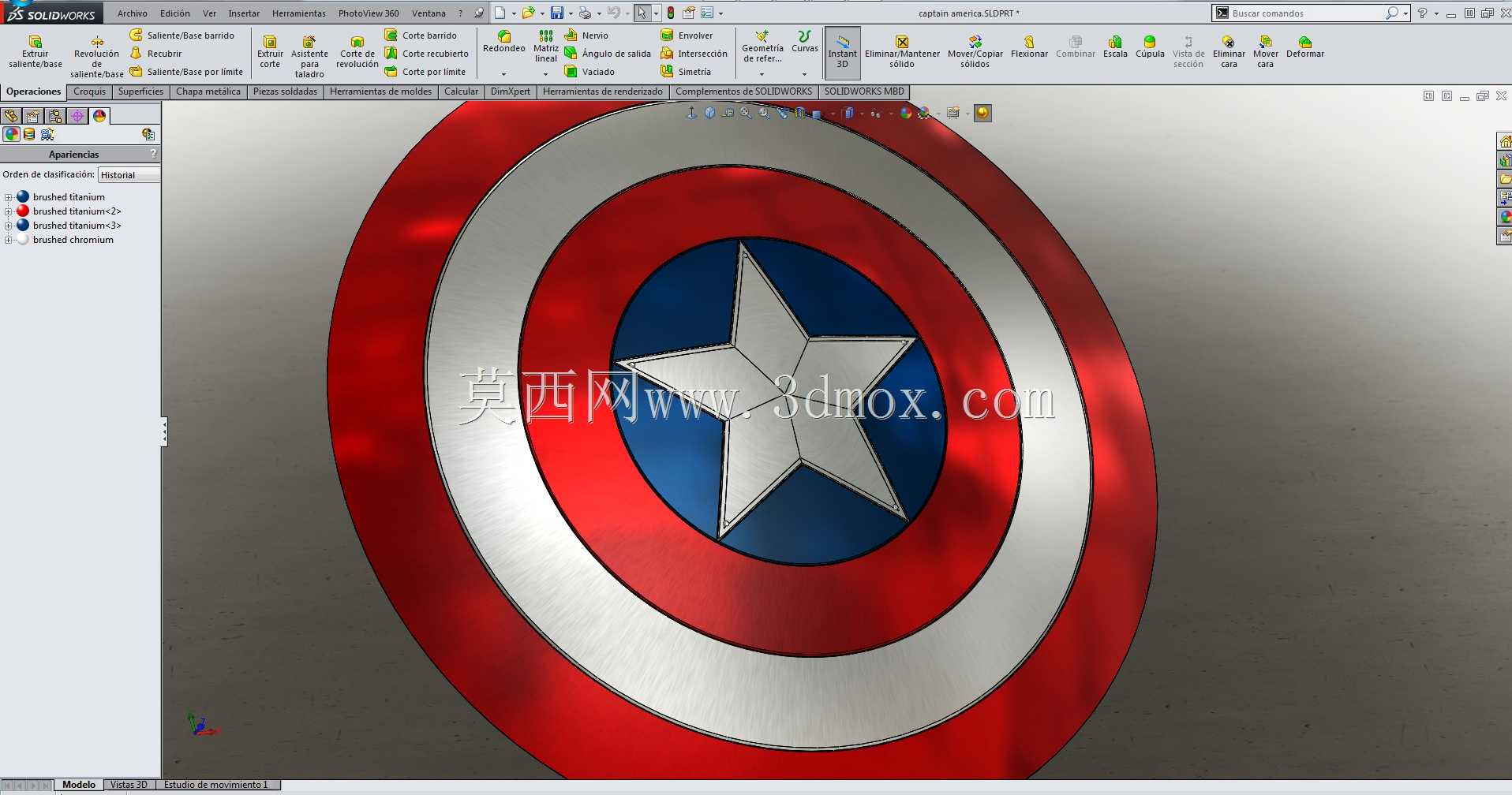Select the Deformar tool
The width and height of the screenshot is (1512, 795).
pyautogui.click(x=1305, y=47)
